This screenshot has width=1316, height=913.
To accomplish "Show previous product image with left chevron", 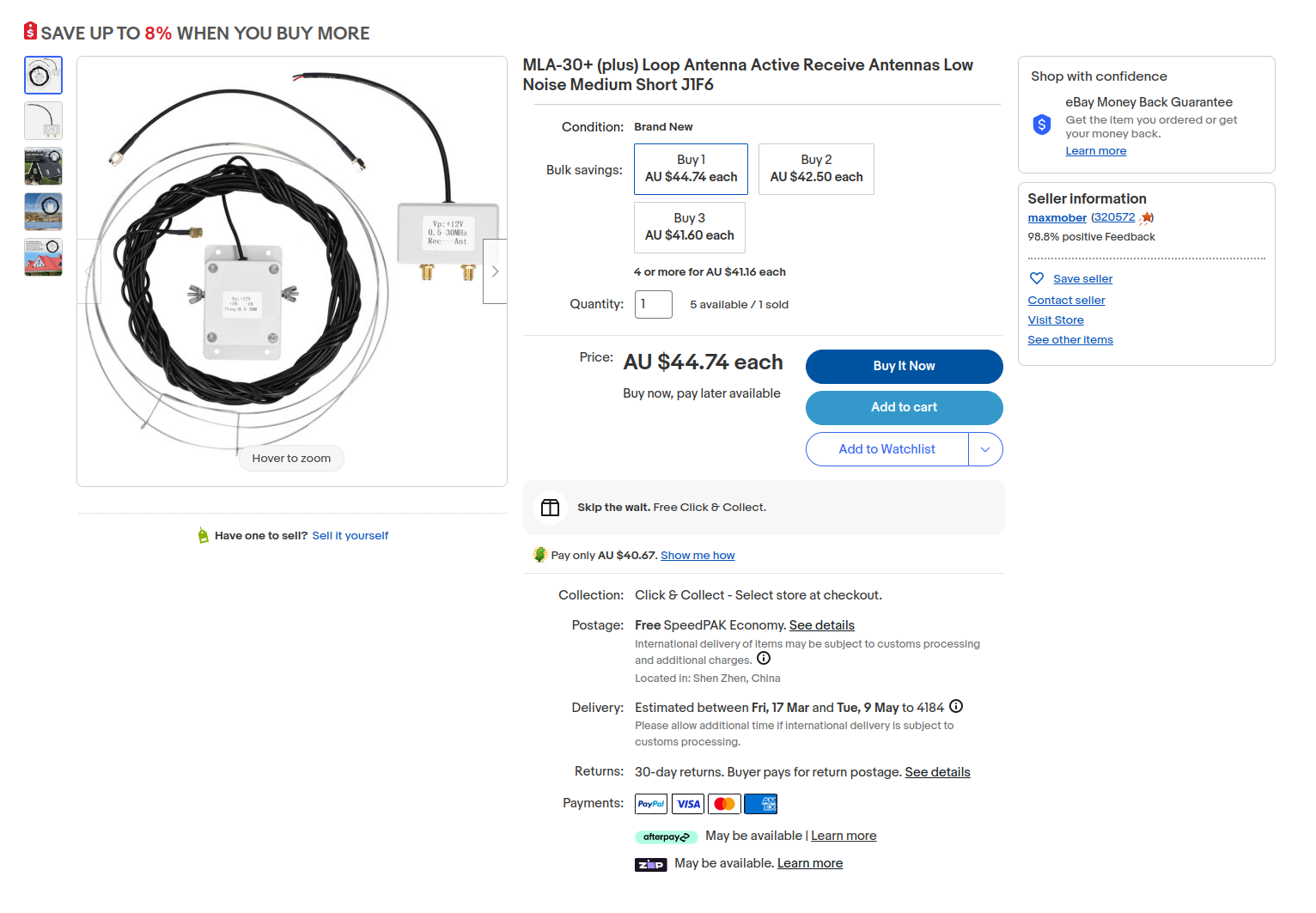I will click(x=89, y=271).
